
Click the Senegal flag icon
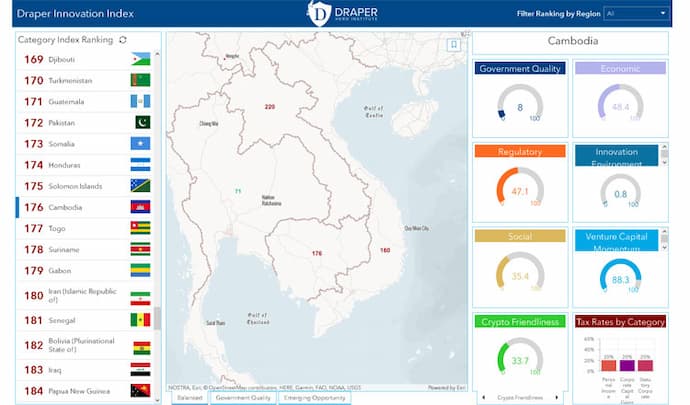pyautogui.click(x=140, y=320)
